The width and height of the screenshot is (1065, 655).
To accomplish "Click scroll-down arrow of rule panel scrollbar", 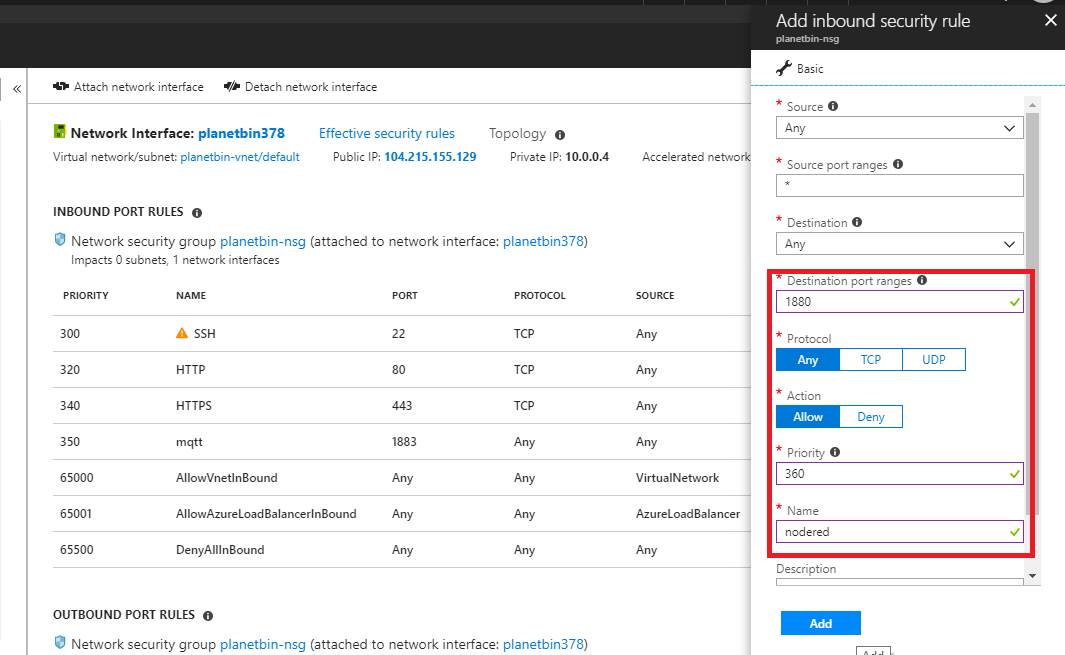I will (1032, 576).
